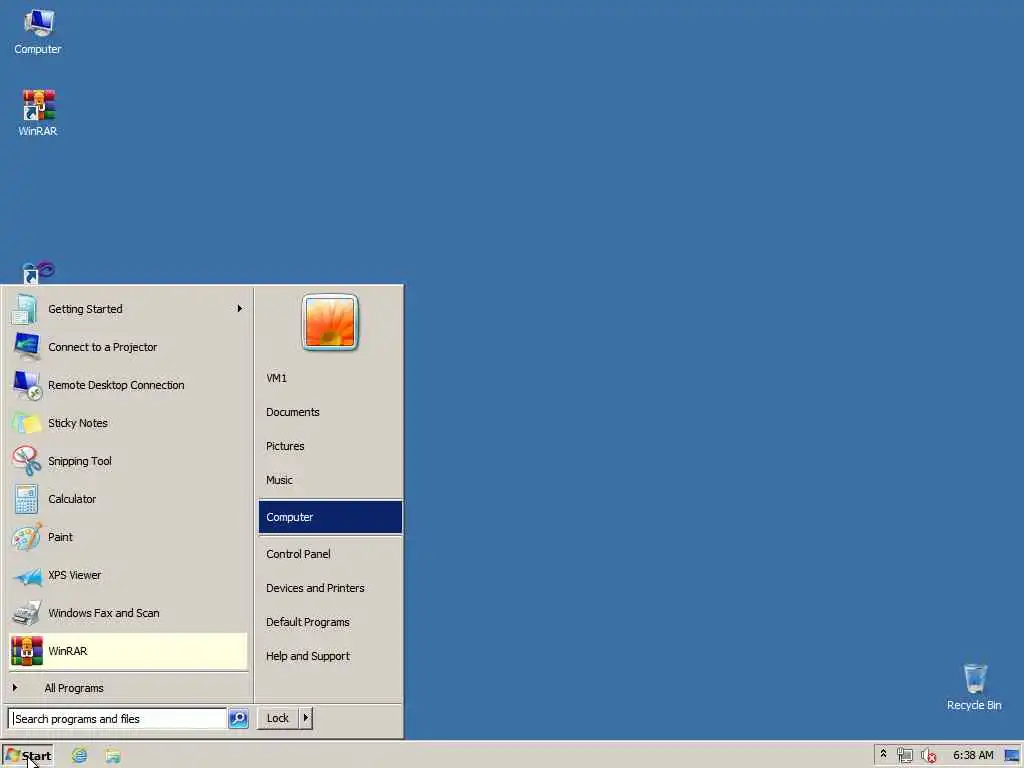This screenshot has height=768, width=1024.
Task: Launch Snipping Tool text entry
Action: (x=80, y=461)
